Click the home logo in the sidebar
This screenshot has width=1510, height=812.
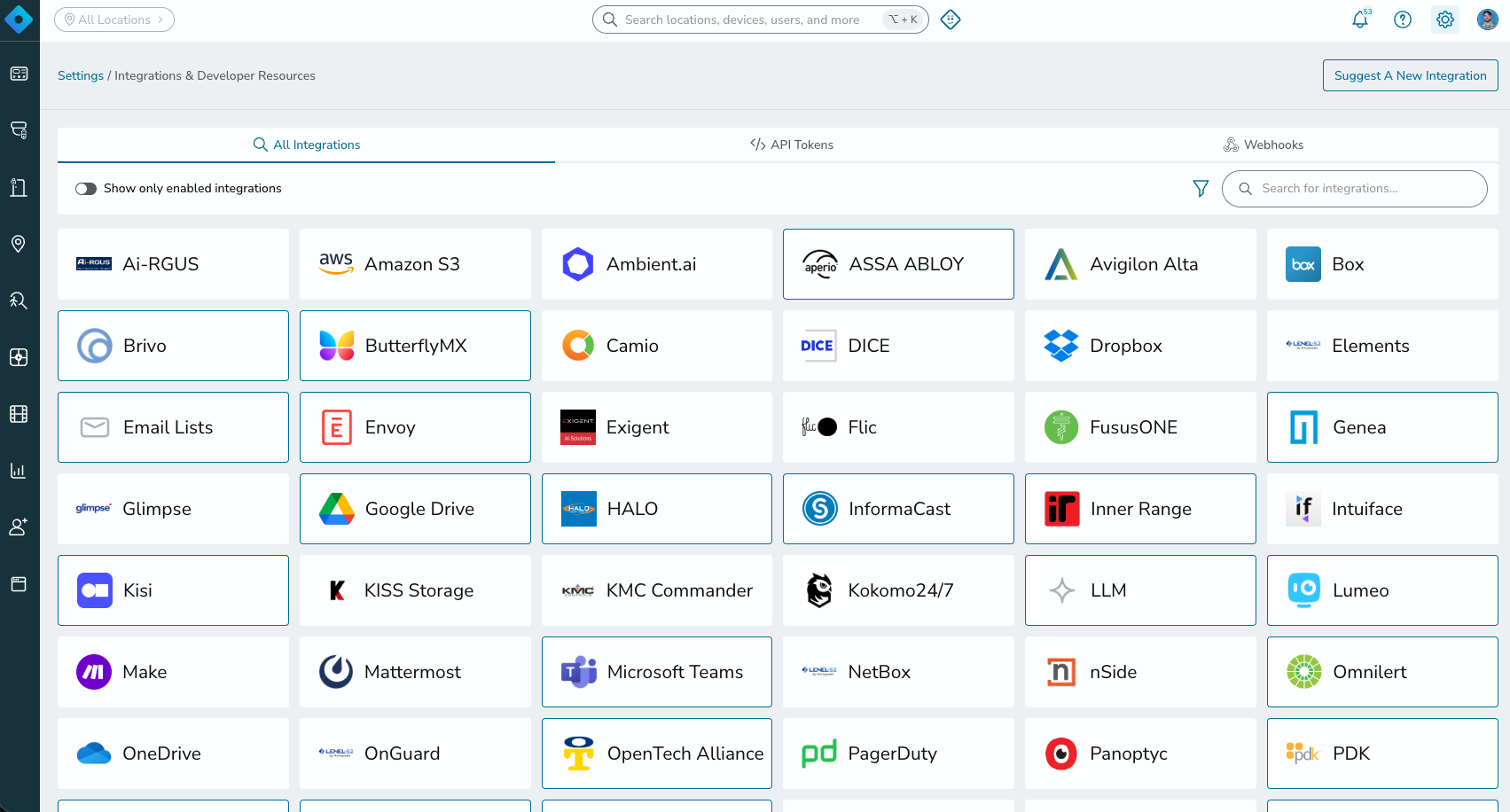(x=19, y=19)
